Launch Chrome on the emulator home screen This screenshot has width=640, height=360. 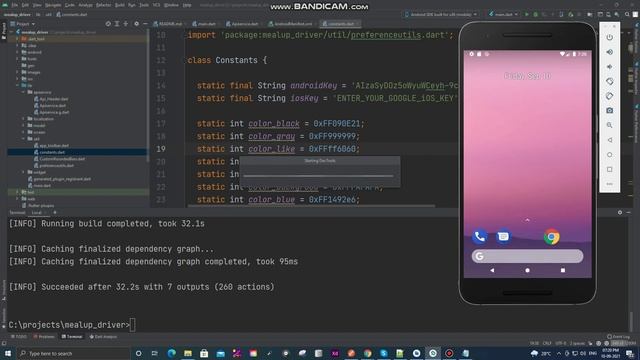pyautogui.click(x=551, y=237)
